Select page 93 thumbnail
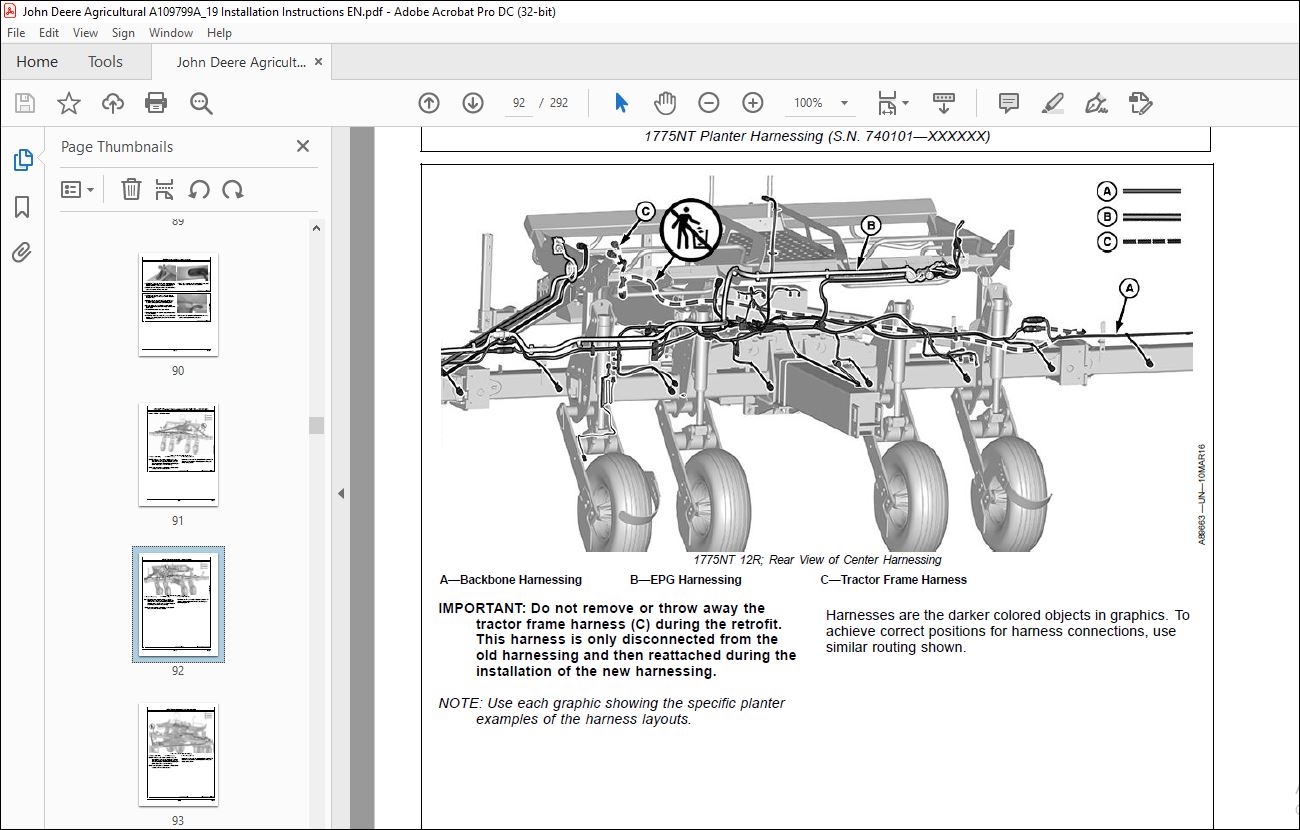 point(178,754)
